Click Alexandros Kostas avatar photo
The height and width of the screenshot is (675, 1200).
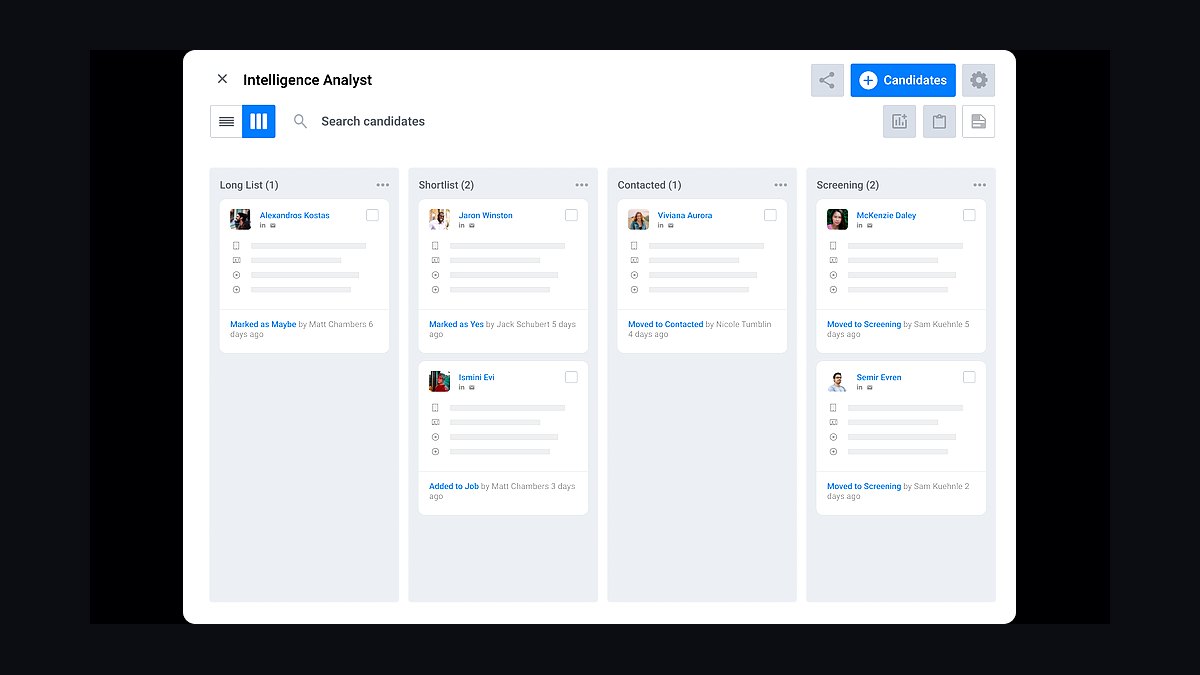[x=240, y=219]
